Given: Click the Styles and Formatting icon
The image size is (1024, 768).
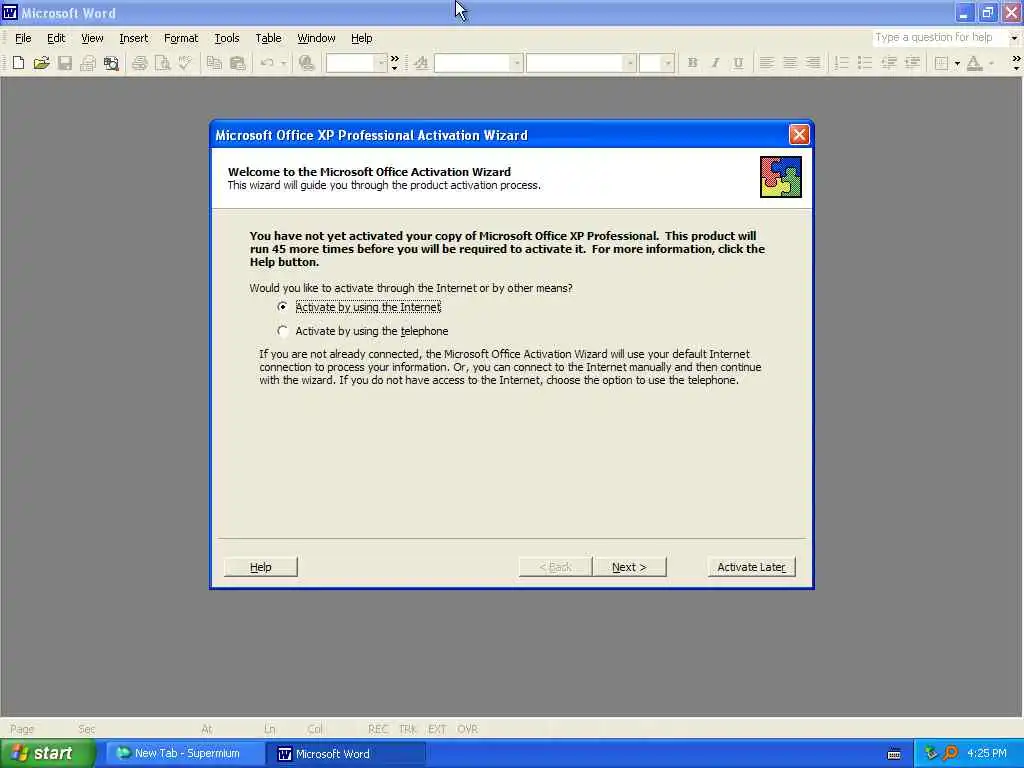Looking at the screenshot, I should click(421, 63).
